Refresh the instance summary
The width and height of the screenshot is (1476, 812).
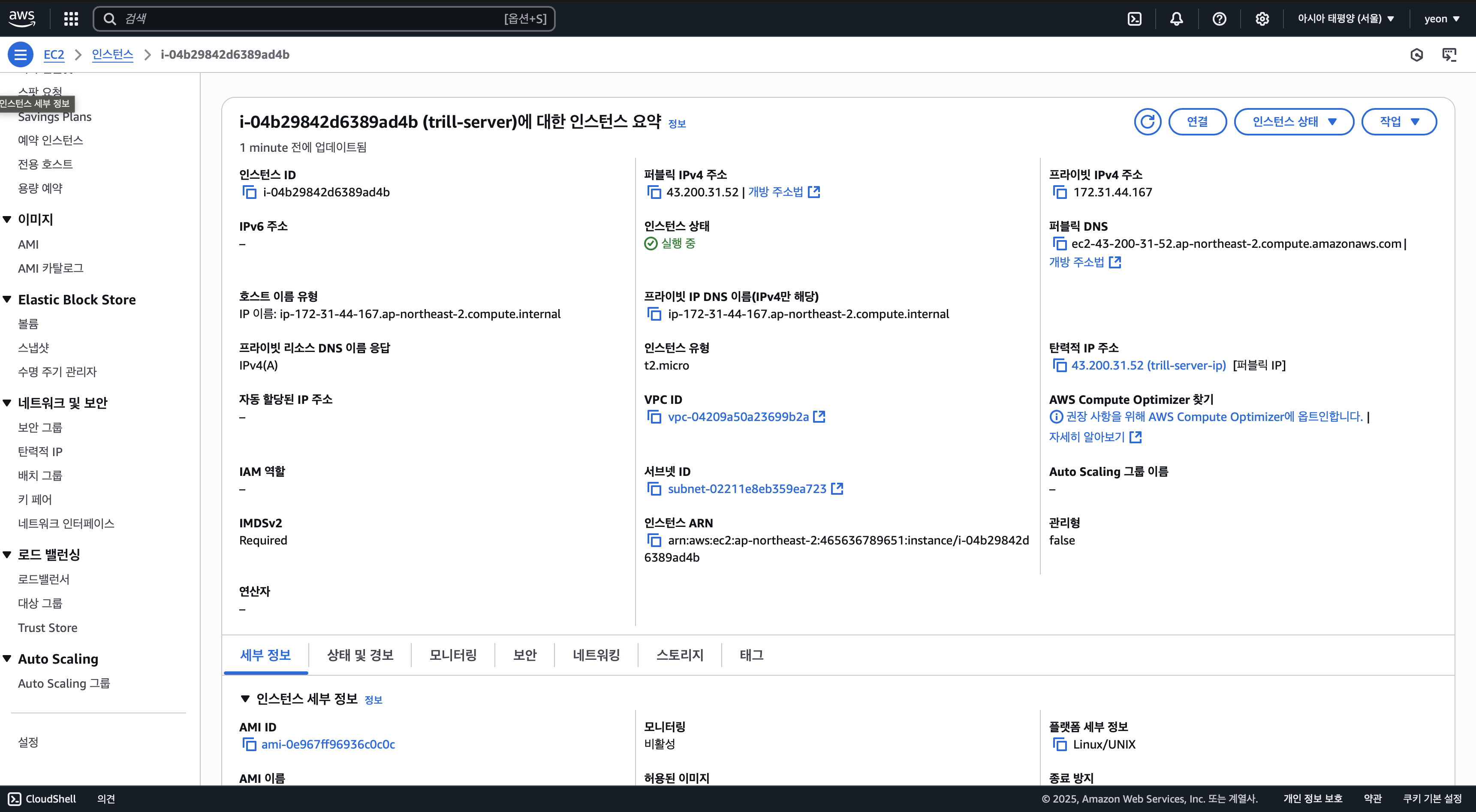[1147, 121]
